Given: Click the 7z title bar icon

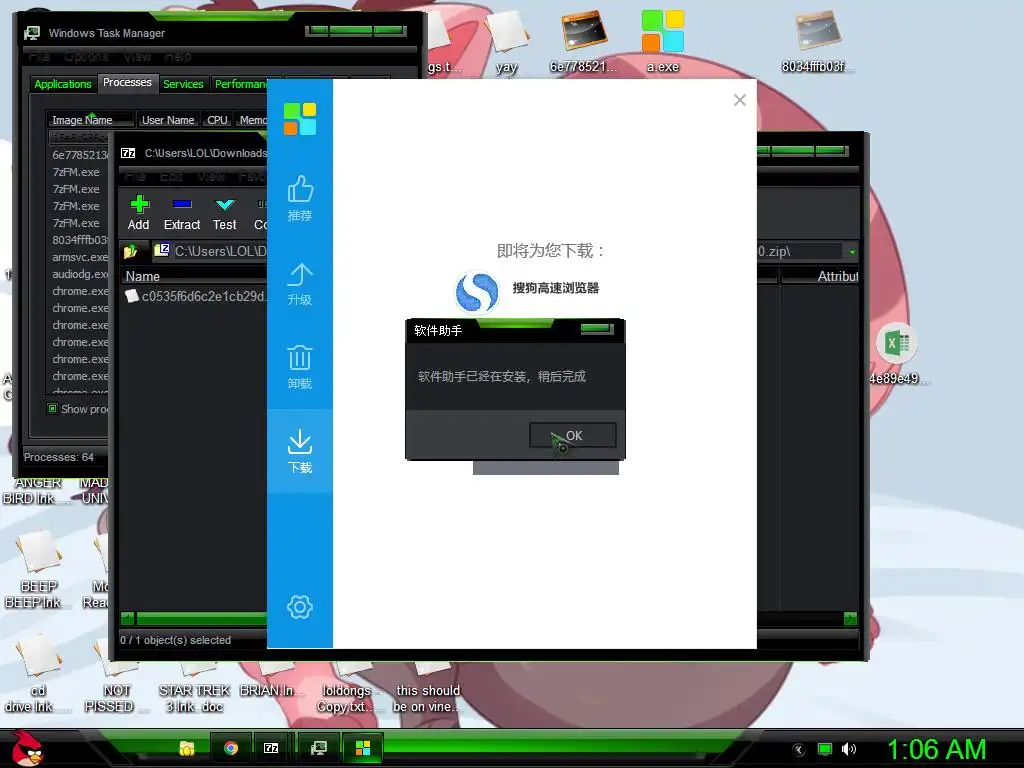Looking at the screenshot, I should (128, 153).
